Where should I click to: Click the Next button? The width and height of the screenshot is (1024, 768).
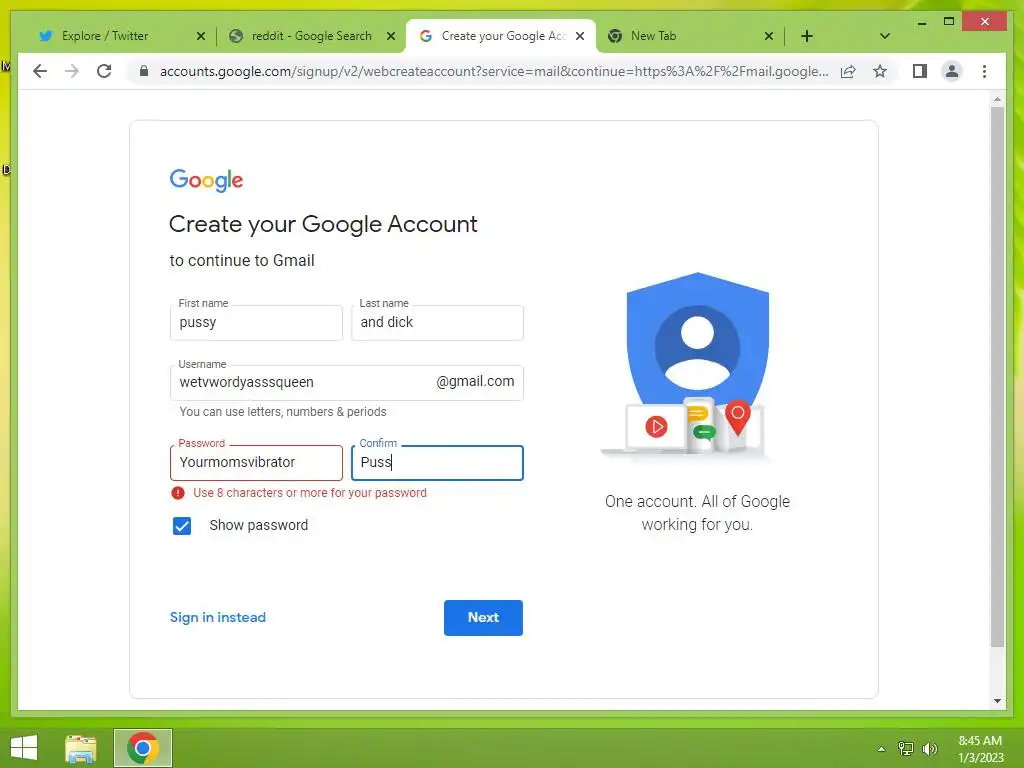(483, 618)
